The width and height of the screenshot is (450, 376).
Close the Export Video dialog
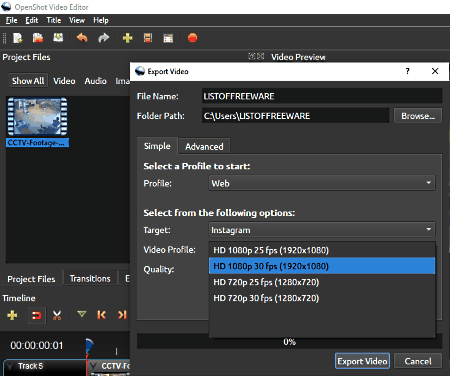tap(435, 71)
